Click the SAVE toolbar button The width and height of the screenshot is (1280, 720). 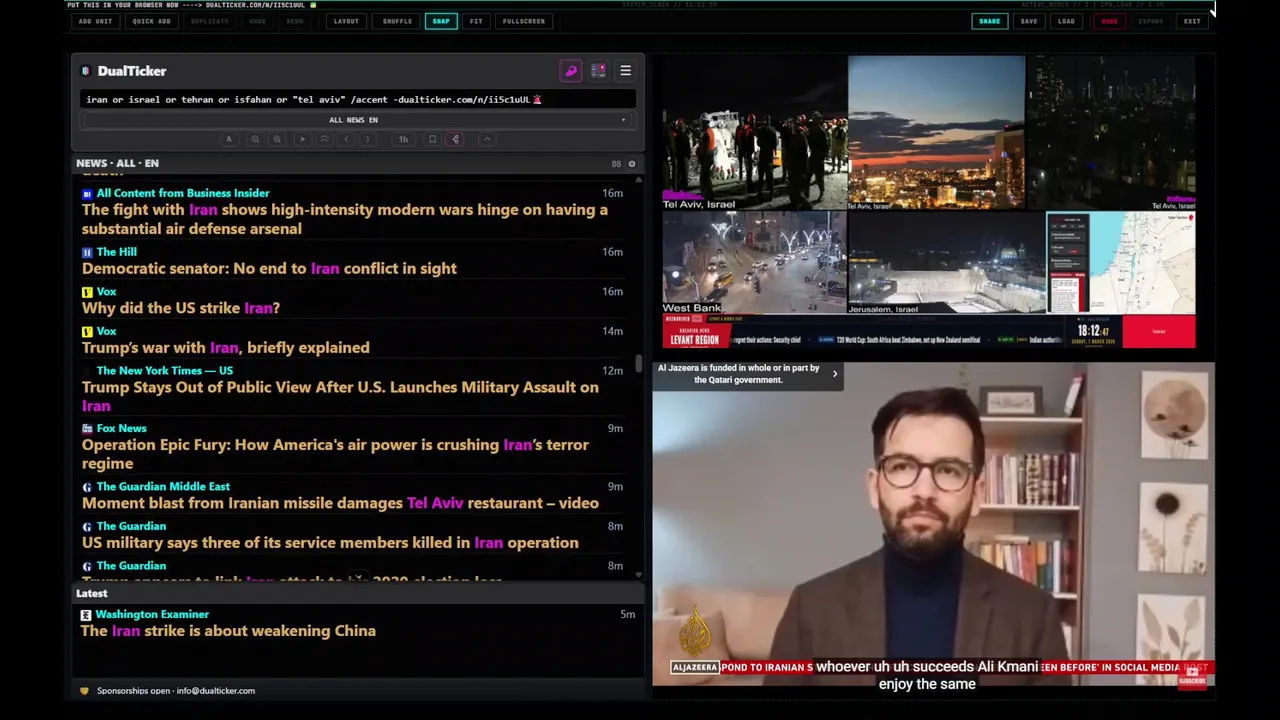[x=1029, y=21]
